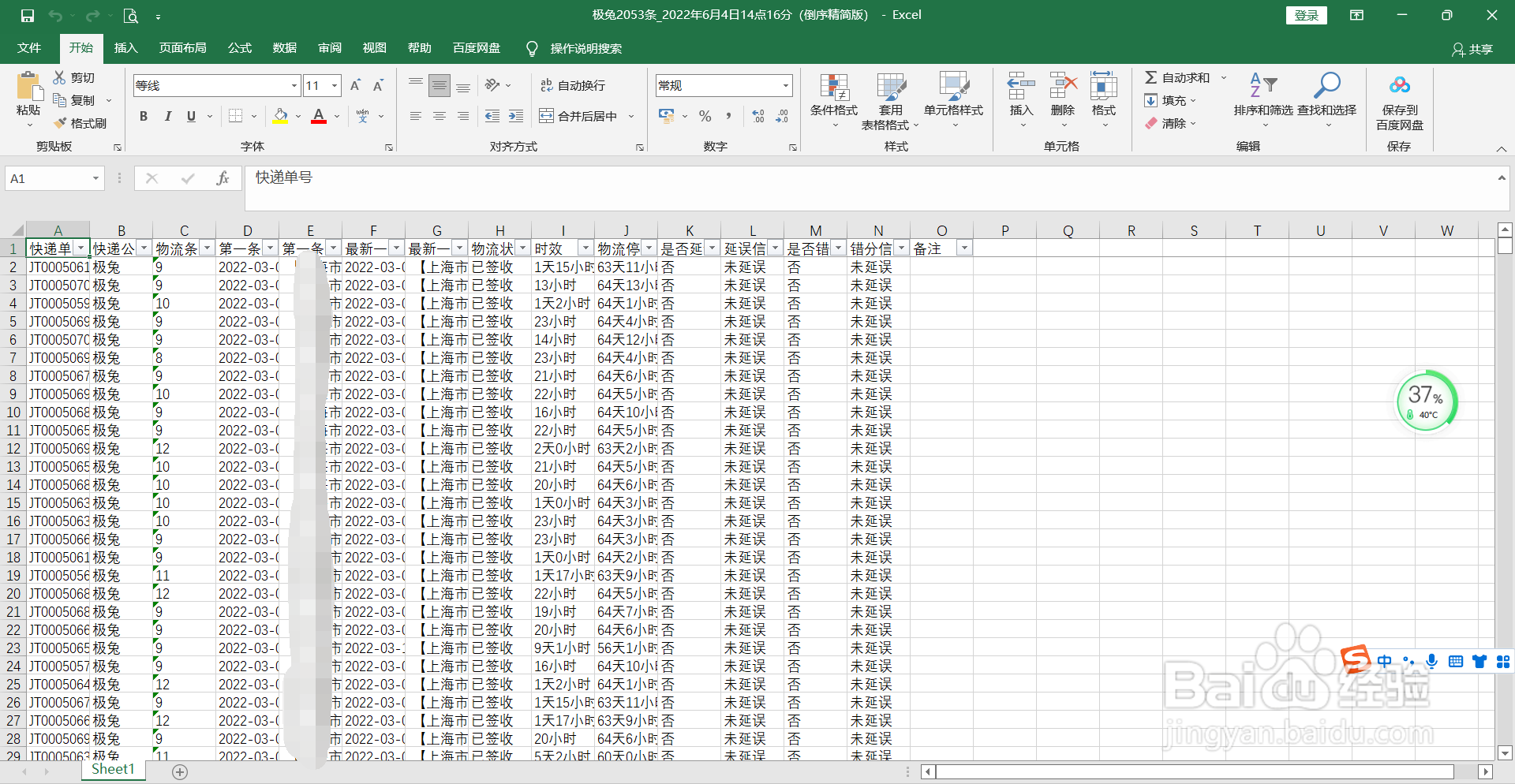This screenshot has height=784, width=1515.
Task: Click Save to Baidu Netdisk (保存到百度网盘) icon
Action: coord(1400,85)
